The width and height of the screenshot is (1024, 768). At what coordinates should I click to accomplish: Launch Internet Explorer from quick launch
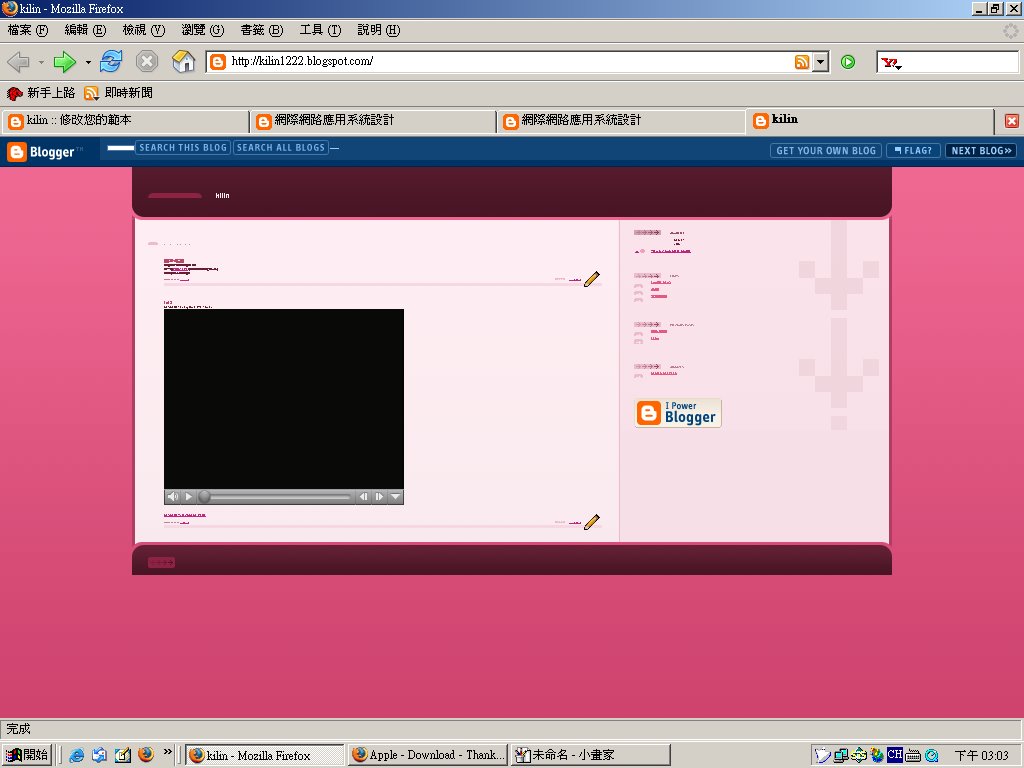(x=76, y=755)
